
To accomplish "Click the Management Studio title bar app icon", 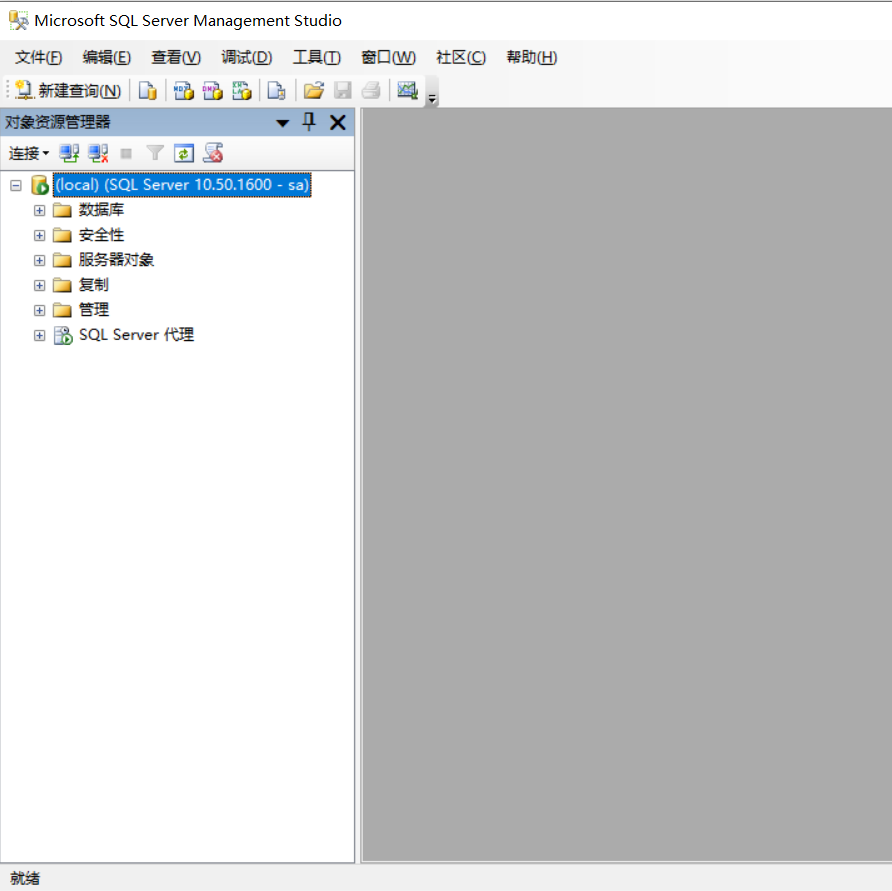I will coord(19,20).
